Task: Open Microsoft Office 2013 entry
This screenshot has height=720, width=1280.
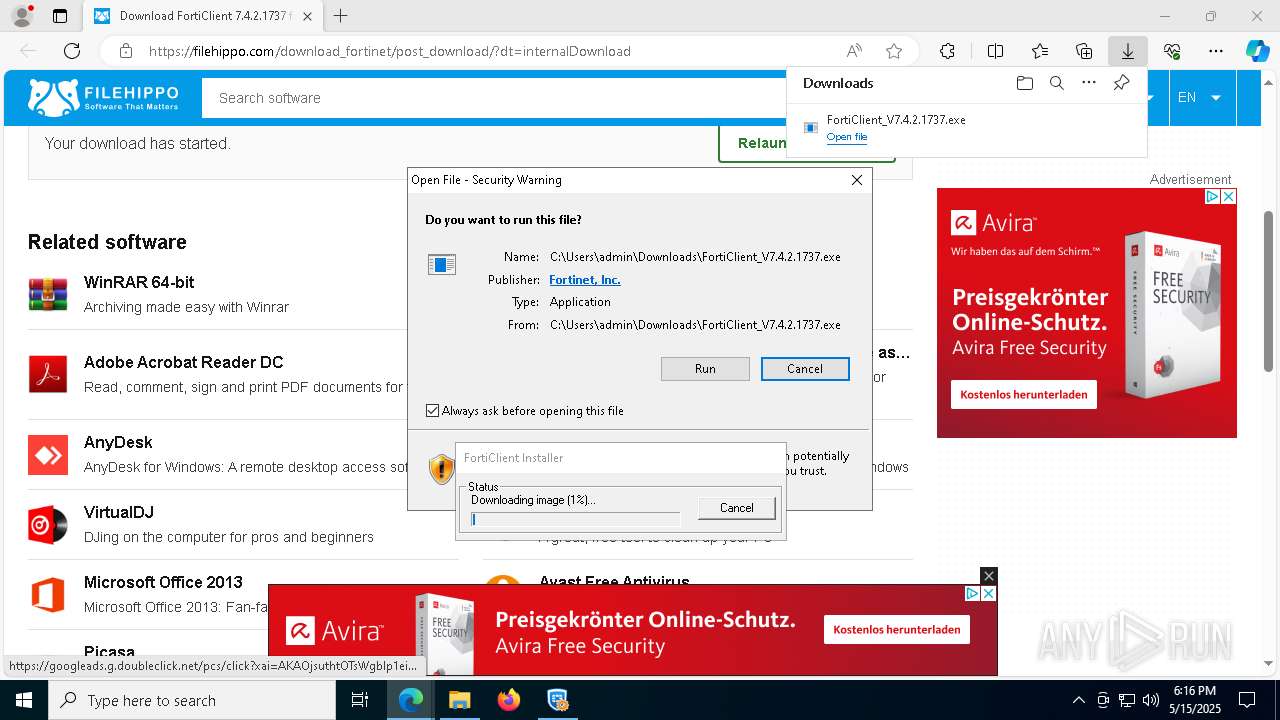Action: coord(163,582)
